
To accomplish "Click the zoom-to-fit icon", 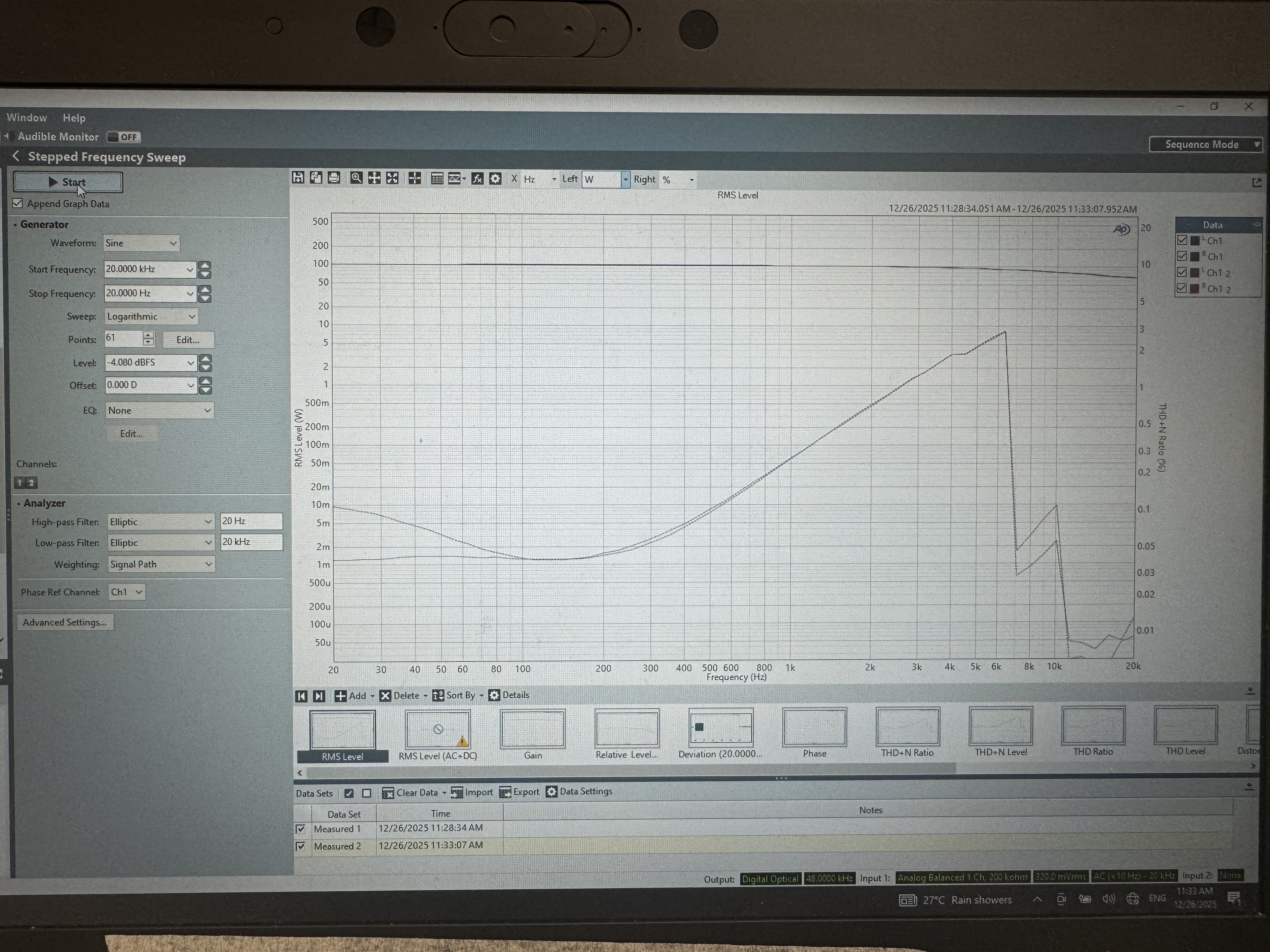I will click(x=392, y=178).
